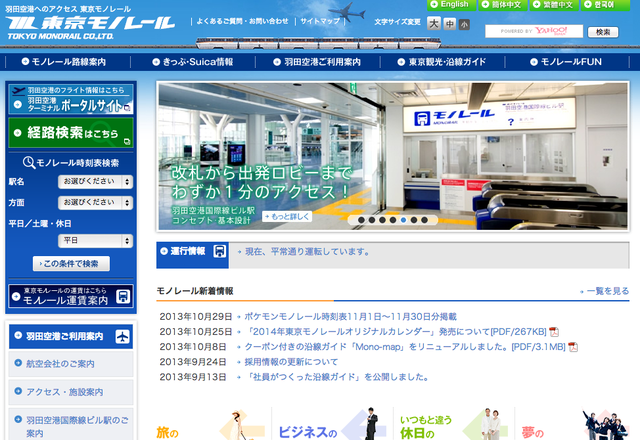Click the ビジネスの category banner
This screenshot has height=440, width=640.
point(332,424)
